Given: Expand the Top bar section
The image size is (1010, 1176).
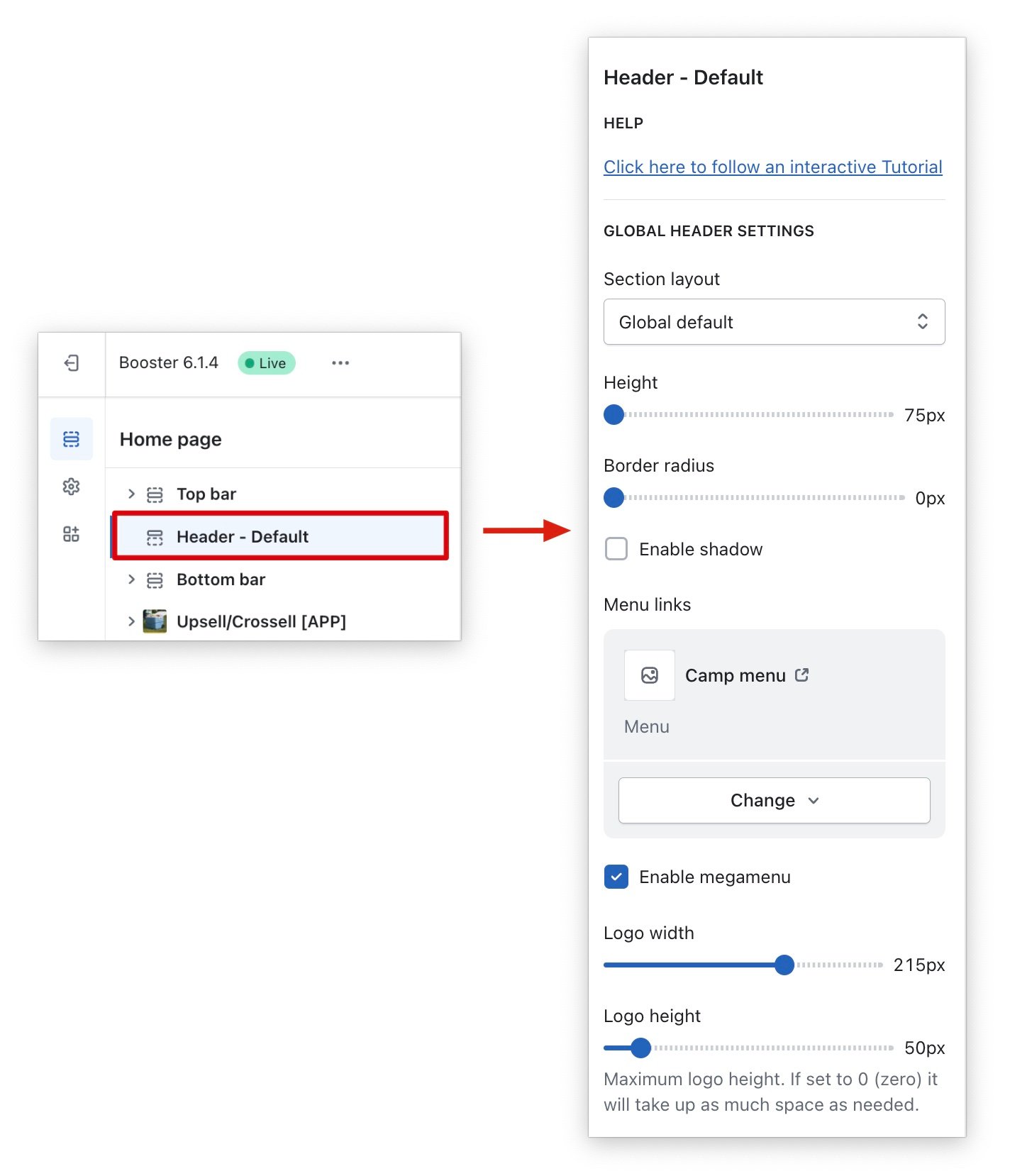Looking at the screenshot, I should tap(131, 494).
